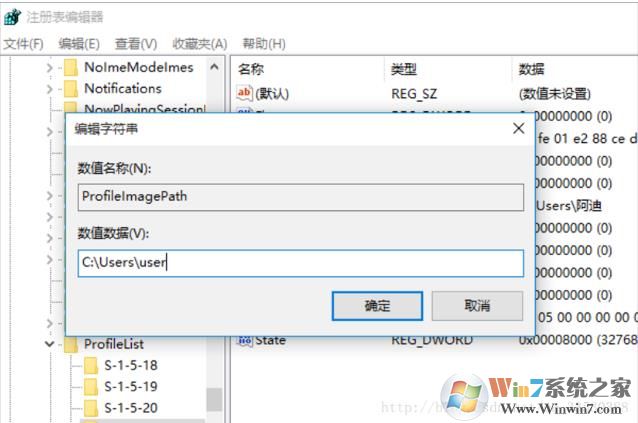Image resolution: width=638 pixels, height=423 pixels.
Task: Click the (默认) string value icon
Action: [x=244, y=93]
